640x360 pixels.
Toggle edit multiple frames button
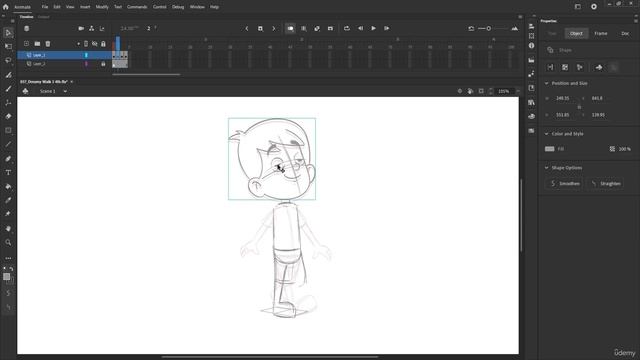304,29
